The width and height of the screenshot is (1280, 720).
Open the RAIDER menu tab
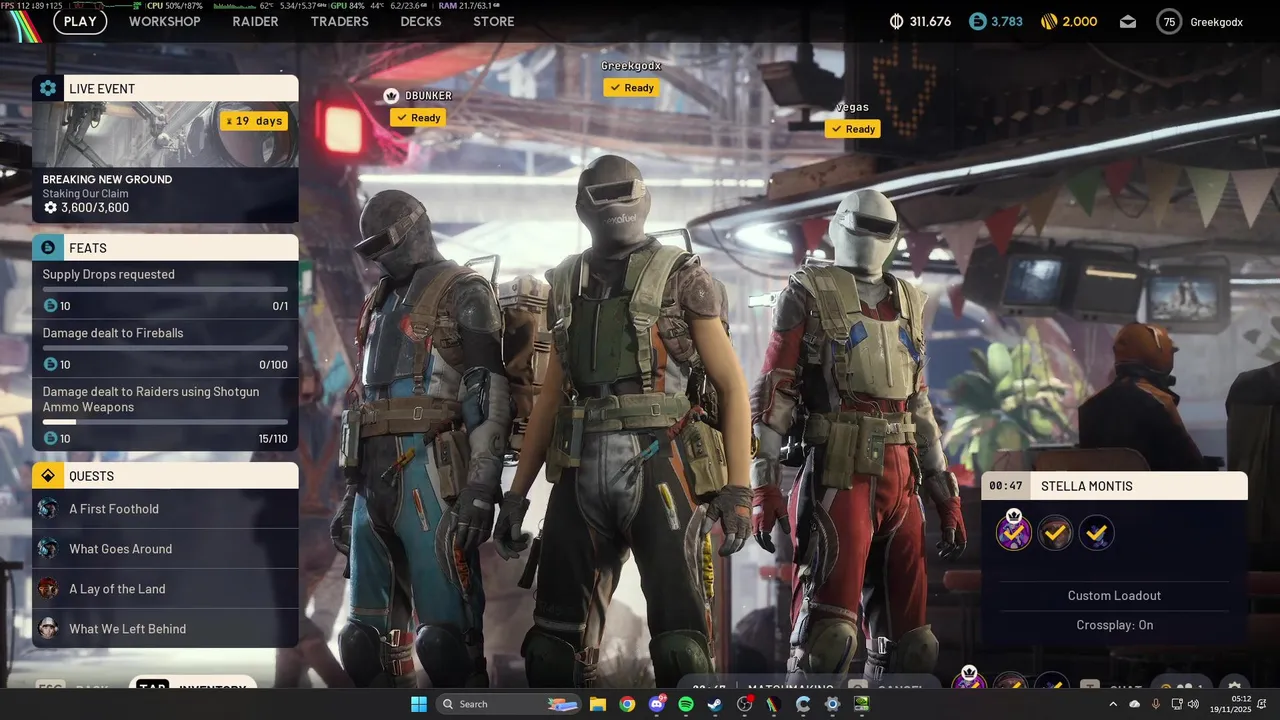pyautogui.click(x=255, y=21)
